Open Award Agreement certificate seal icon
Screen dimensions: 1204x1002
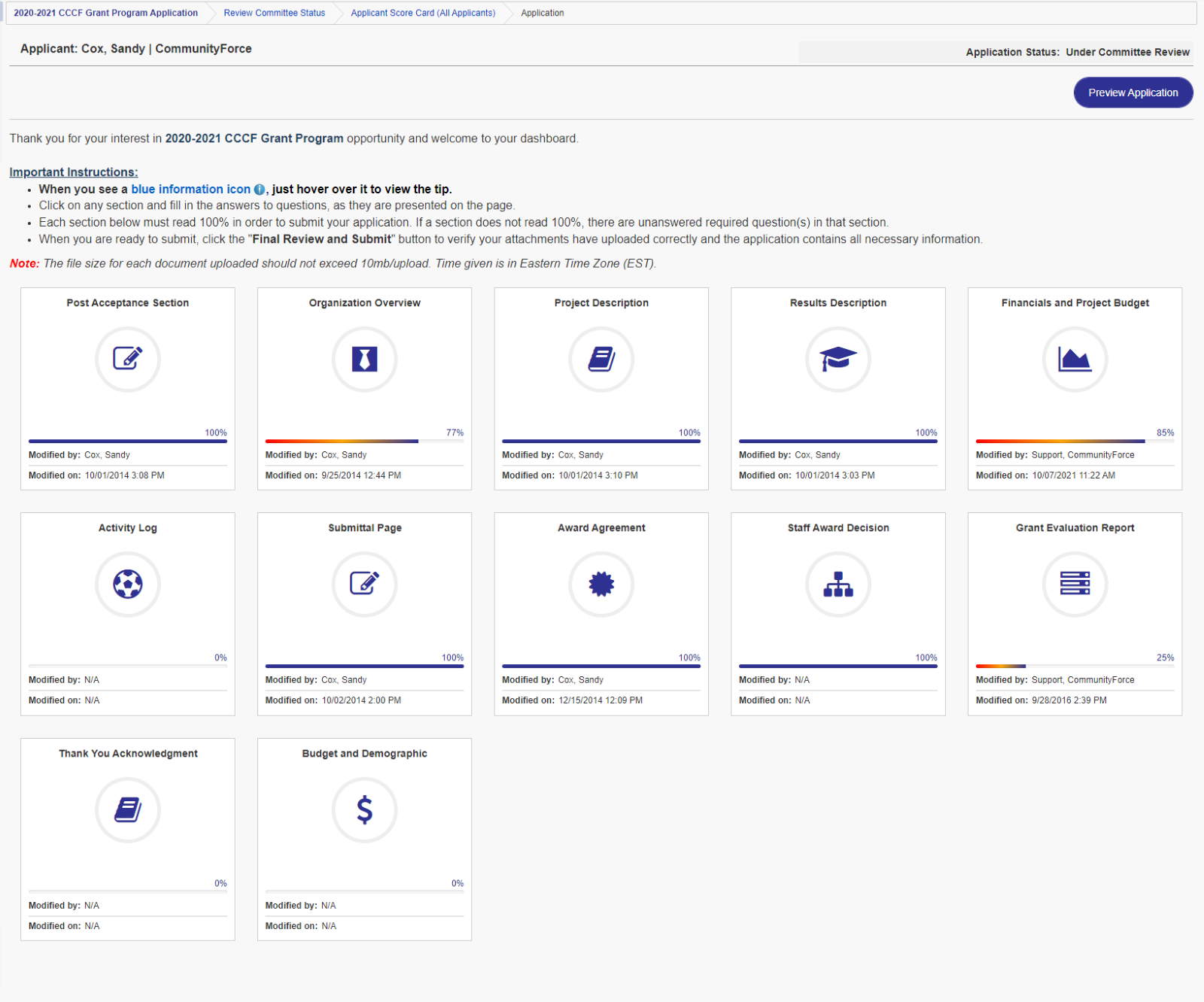point(601,584)
